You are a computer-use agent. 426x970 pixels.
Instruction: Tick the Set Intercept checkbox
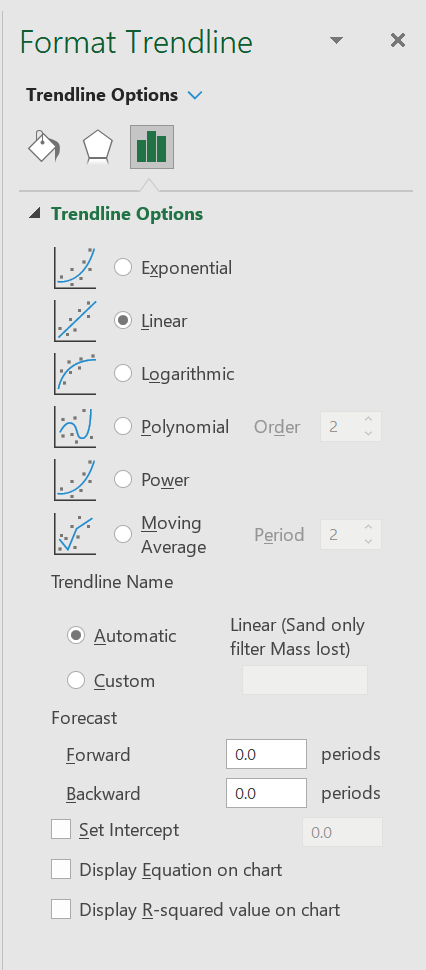click(x=61, y=830)
